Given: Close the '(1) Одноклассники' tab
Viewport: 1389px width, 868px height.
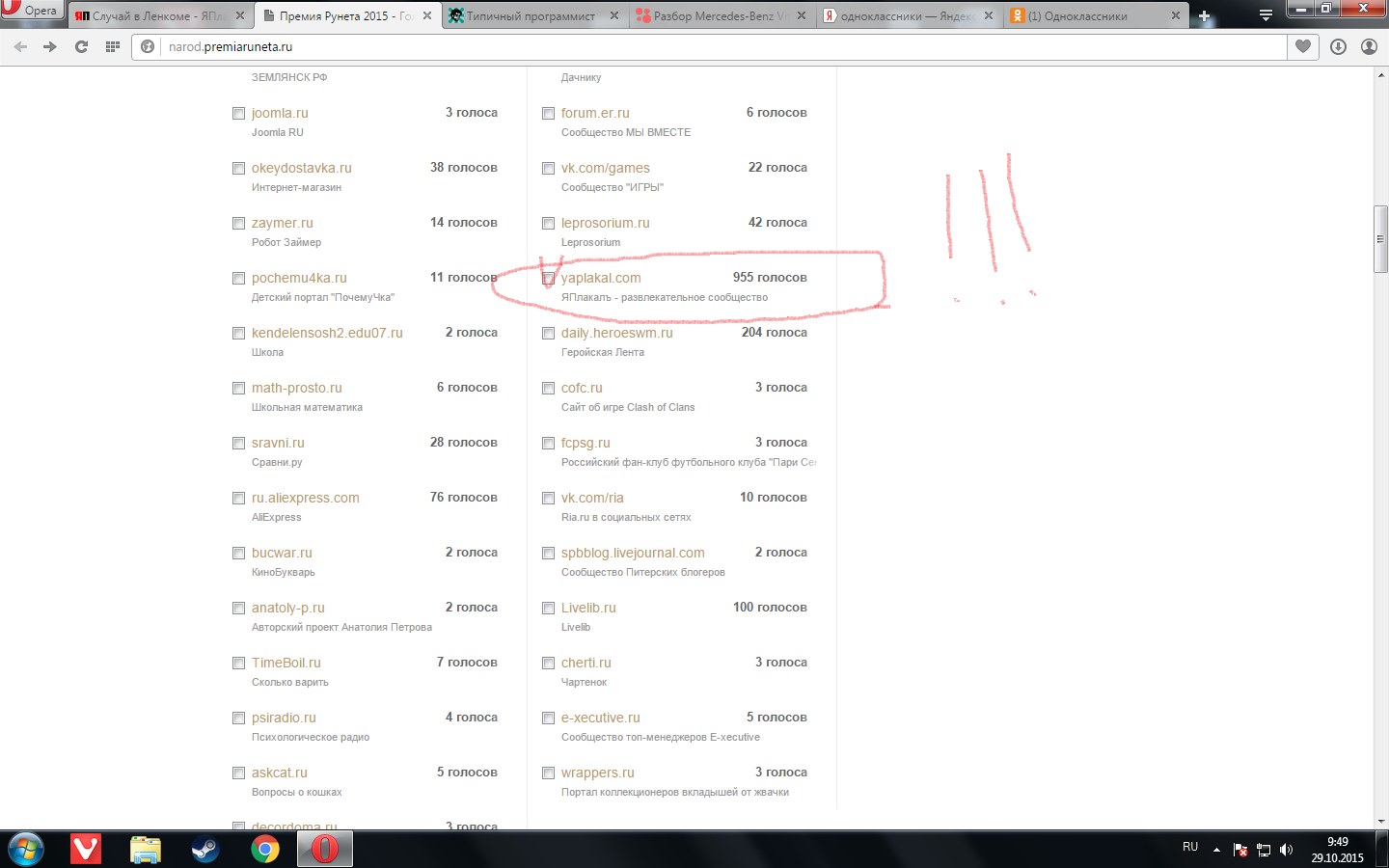Looking at the screenshot, I should tap(1176, 16).
